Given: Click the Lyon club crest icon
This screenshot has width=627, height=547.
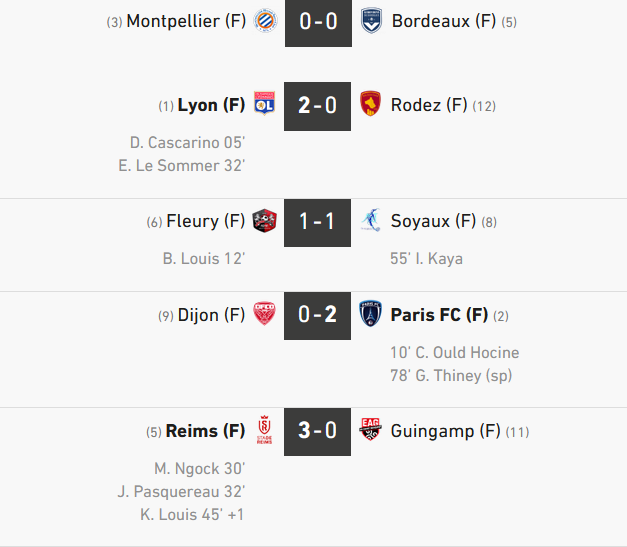Looking at the screenshot, I should click(265, 105).
